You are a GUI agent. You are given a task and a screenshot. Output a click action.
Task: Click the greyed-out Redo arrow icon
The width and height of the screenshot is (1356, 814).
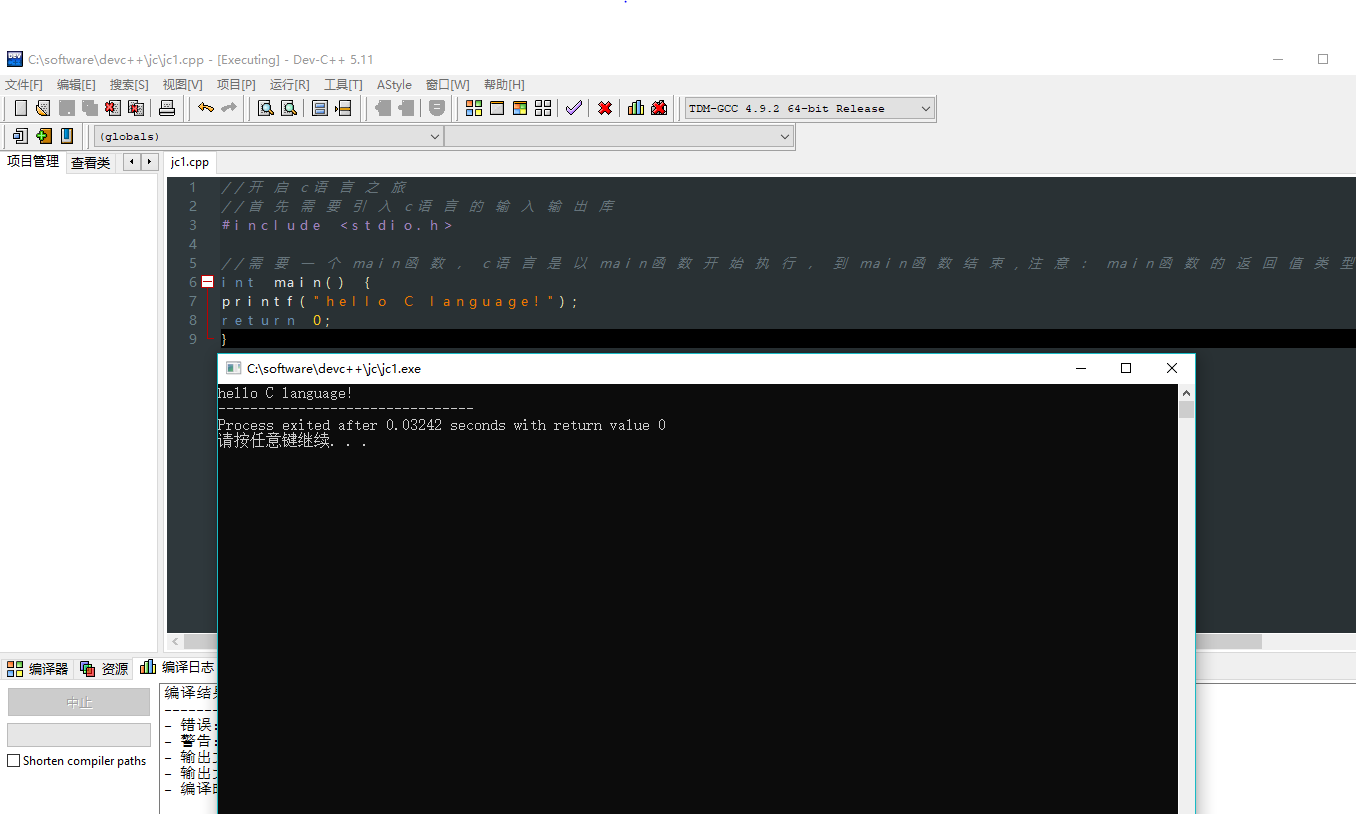click(x=229, y=108)
